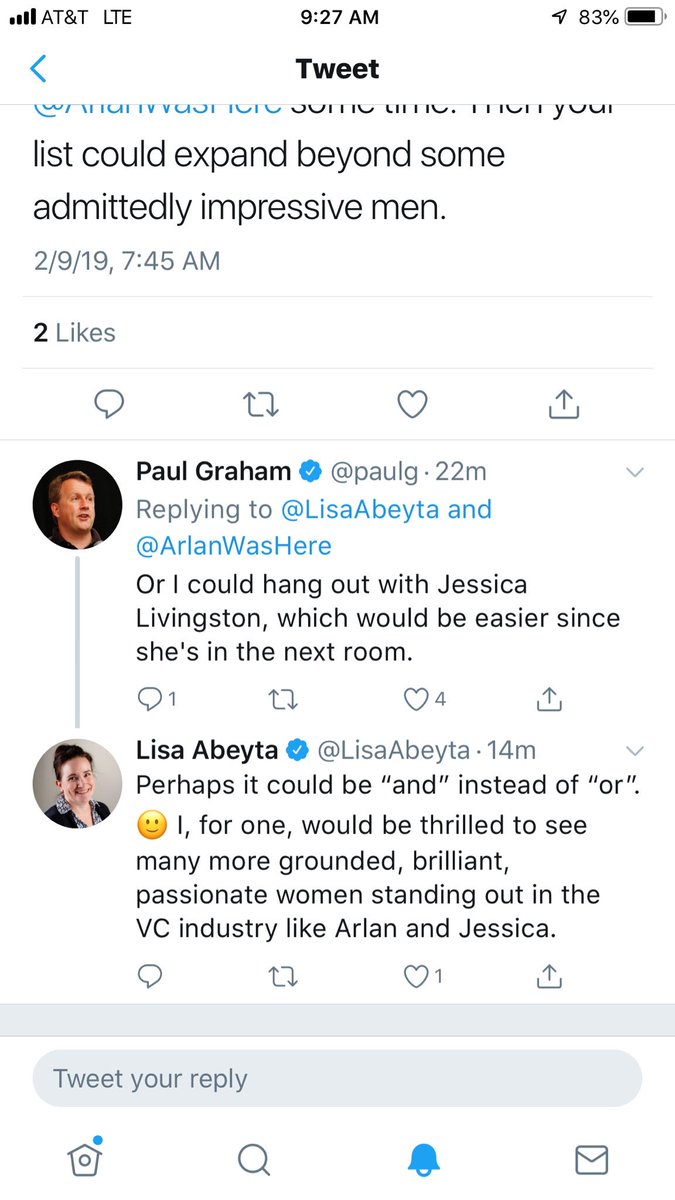675x1200 pixels.
Task: Open the Home tab
Action: (x=85, y=1158)
